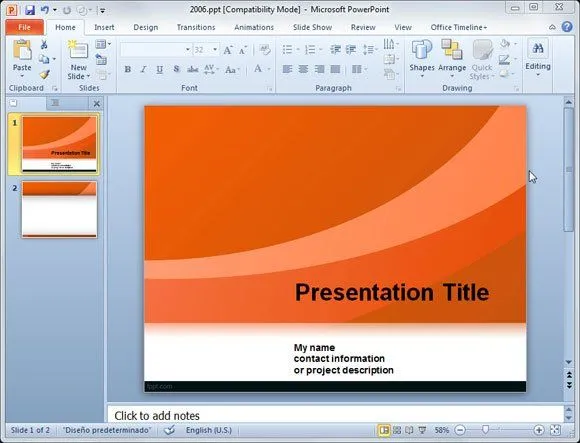Go to next slide with the double-down arrow
This screenshot has height=443, width=580.
click(569, 385)
